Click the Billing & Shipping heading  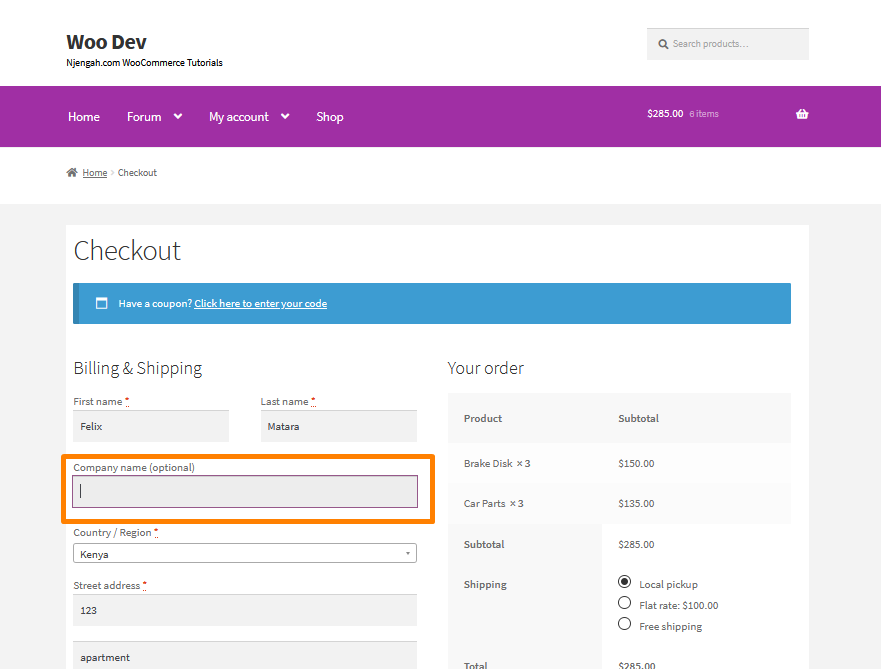pos(138,368)
